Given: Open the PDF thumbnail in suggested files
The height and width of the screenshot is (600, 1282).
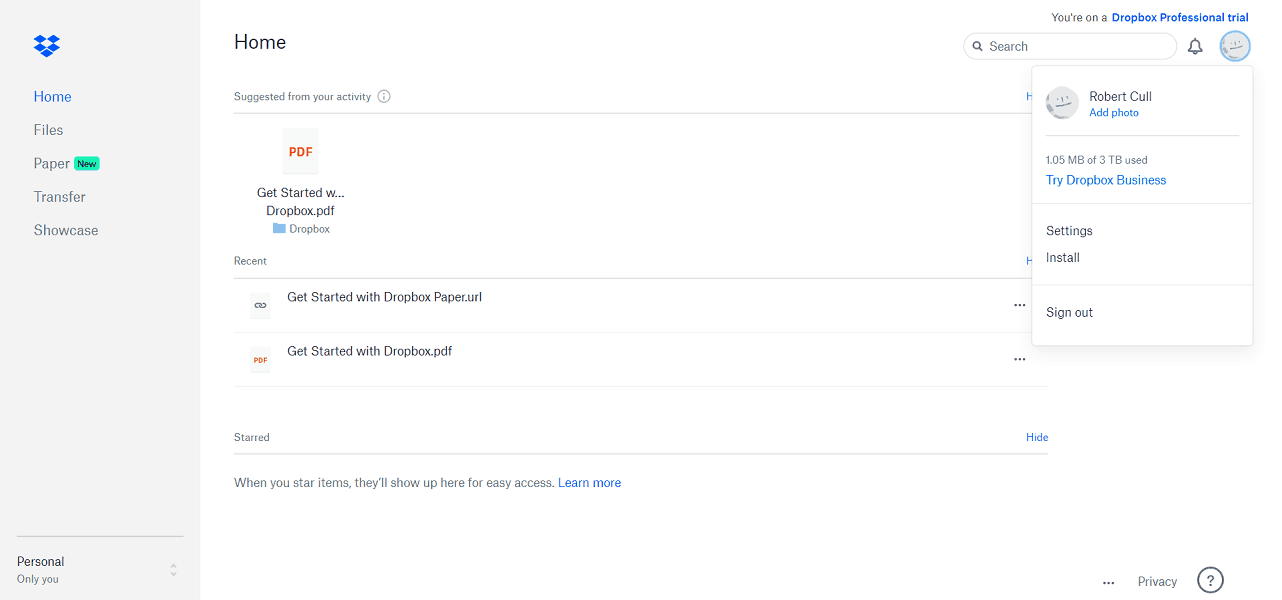Looking at the screenshot, I should (300, 152).
